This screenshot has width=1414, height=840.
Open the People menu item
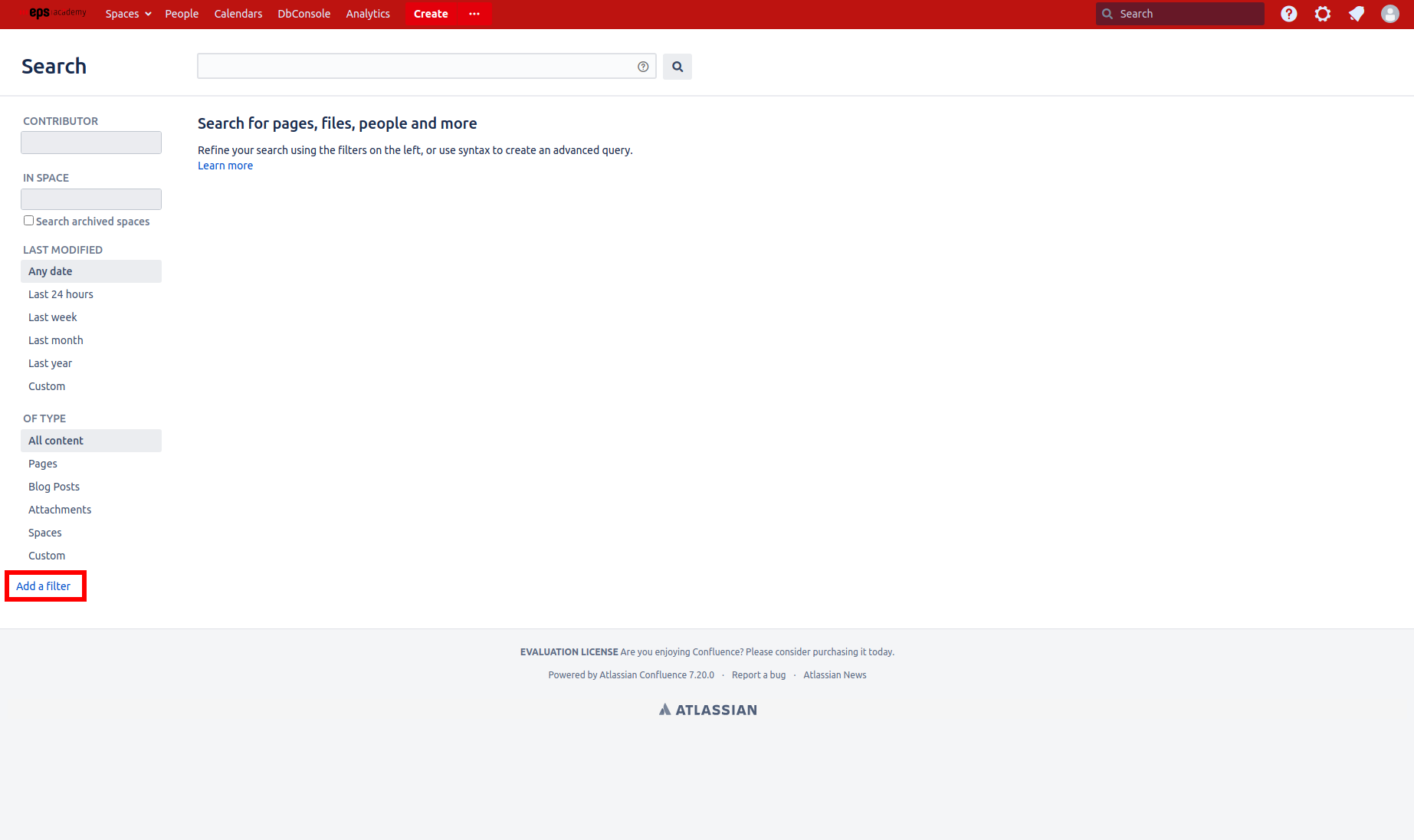(182, 14)
